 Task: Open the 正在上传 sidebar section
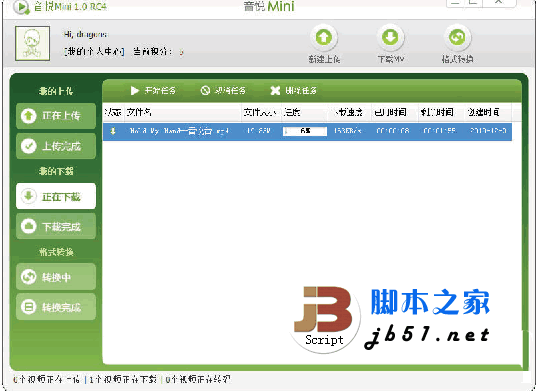(x=56, y=116)
